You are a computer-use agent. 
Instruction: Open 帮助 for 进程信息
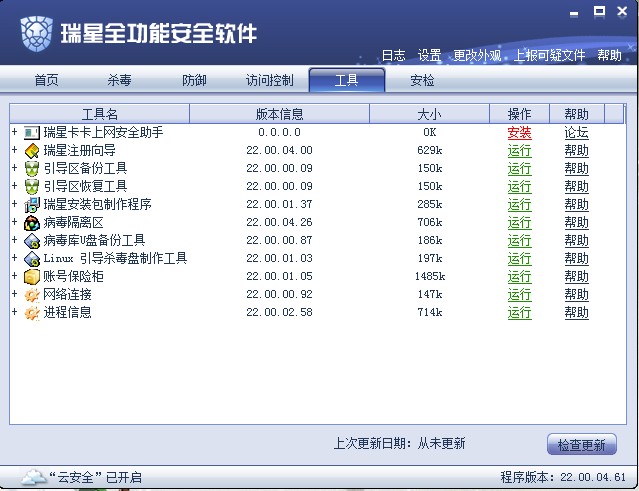[577, 313]
